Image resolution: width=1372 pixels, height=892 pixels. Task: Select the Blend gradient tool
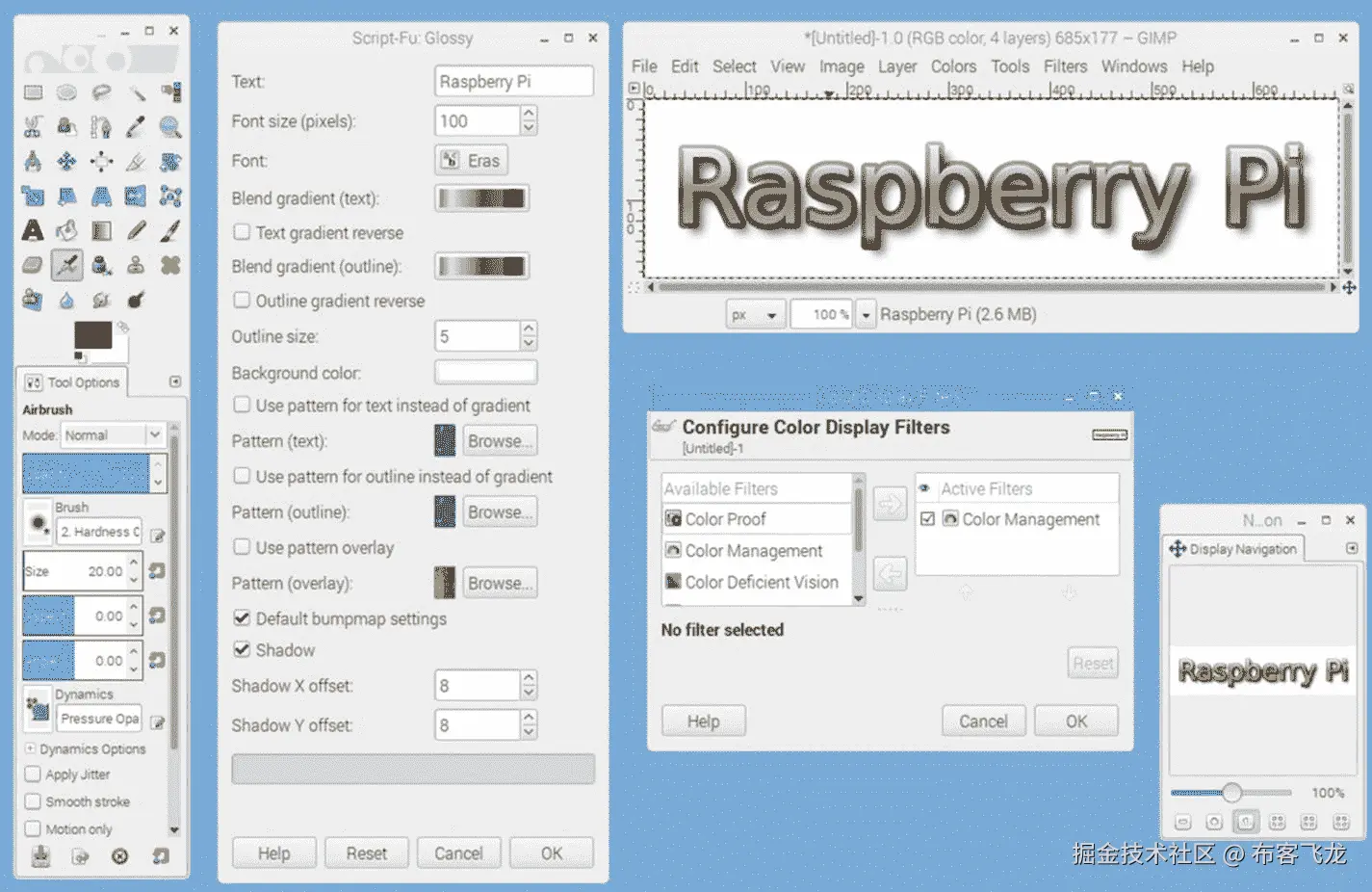pyautogui.click(x=101, y=231)
